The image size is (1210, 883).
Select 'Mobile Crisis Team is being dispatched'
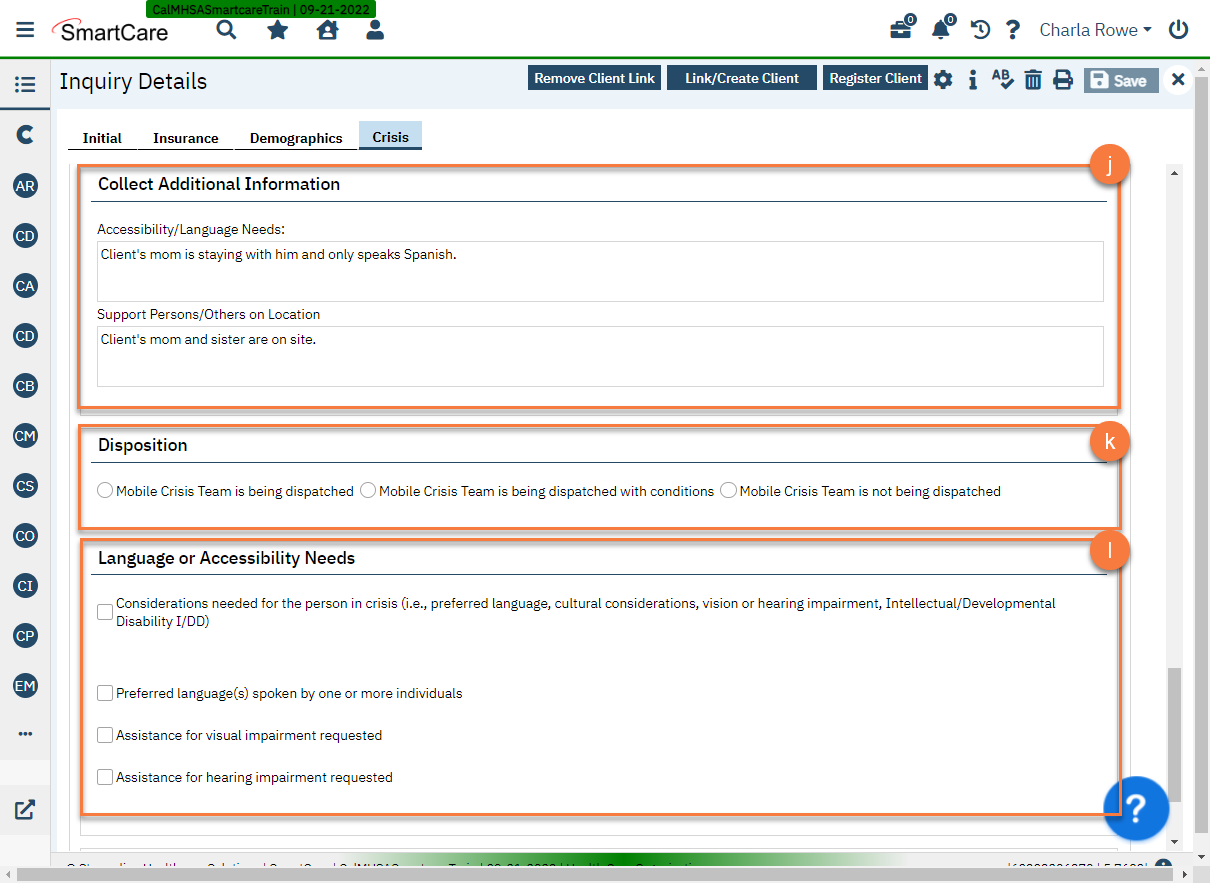(x=105, y=490)
